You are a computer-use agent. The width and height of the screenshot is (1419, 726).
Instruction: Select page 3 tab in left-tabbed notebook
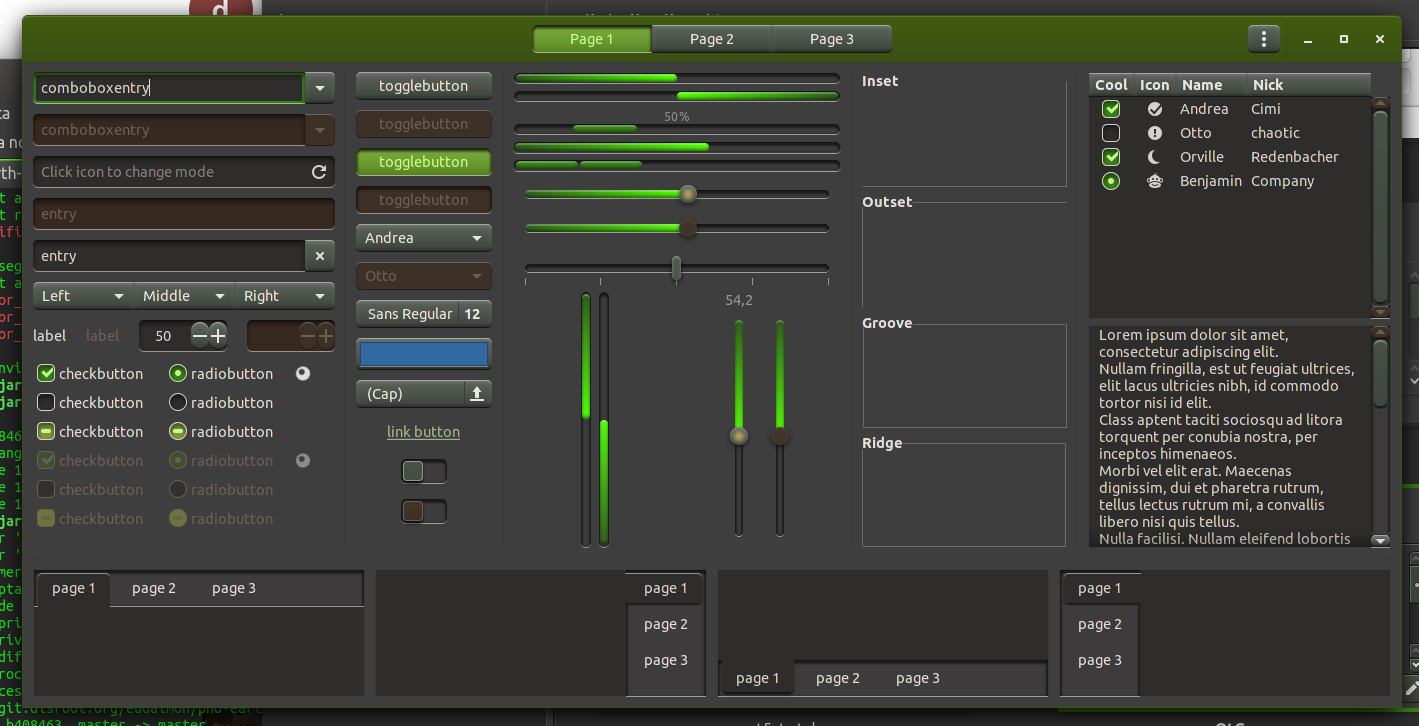pos(1100,660)
